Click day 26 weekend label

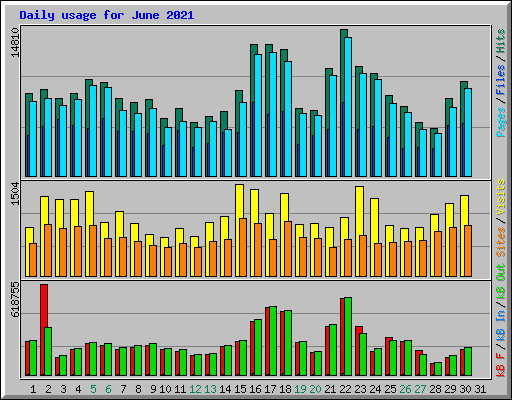pos(405,389)
